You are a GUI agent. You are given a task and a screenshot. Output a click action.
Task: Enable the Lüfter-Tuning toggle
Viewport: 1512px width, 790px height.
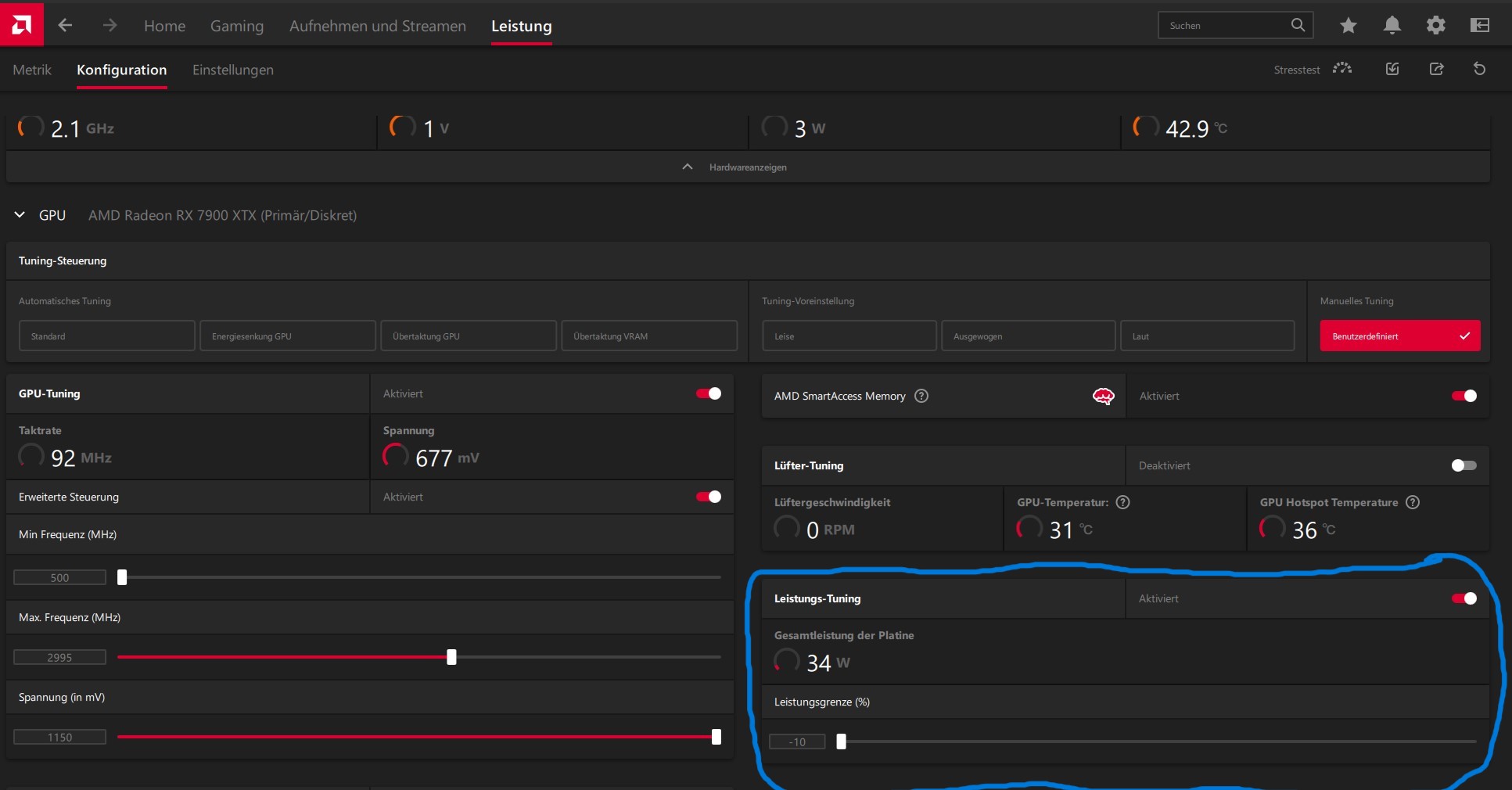1464,465
